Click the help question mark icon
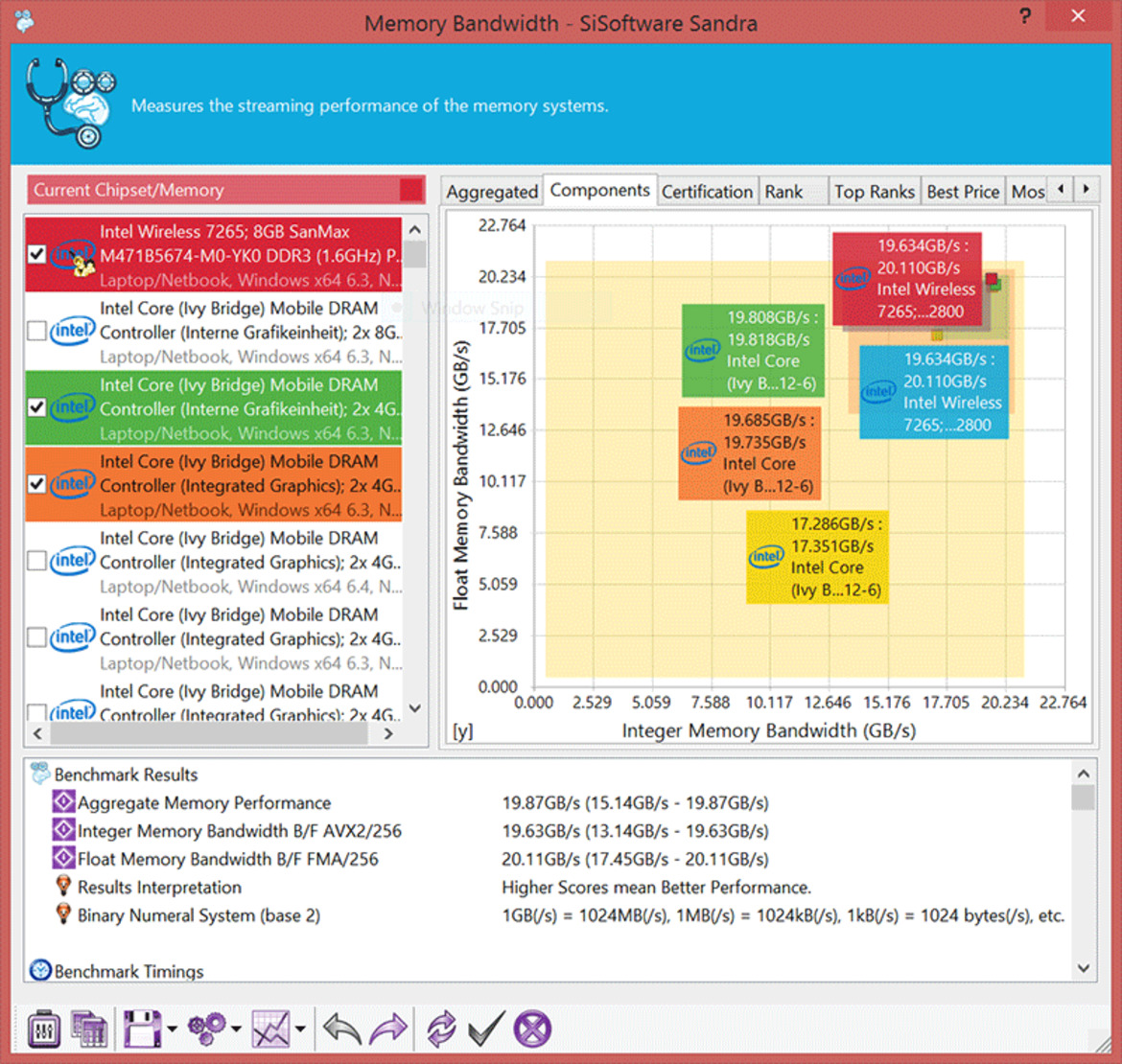Screen dimensions: 1122x1064 point(1025,15)
